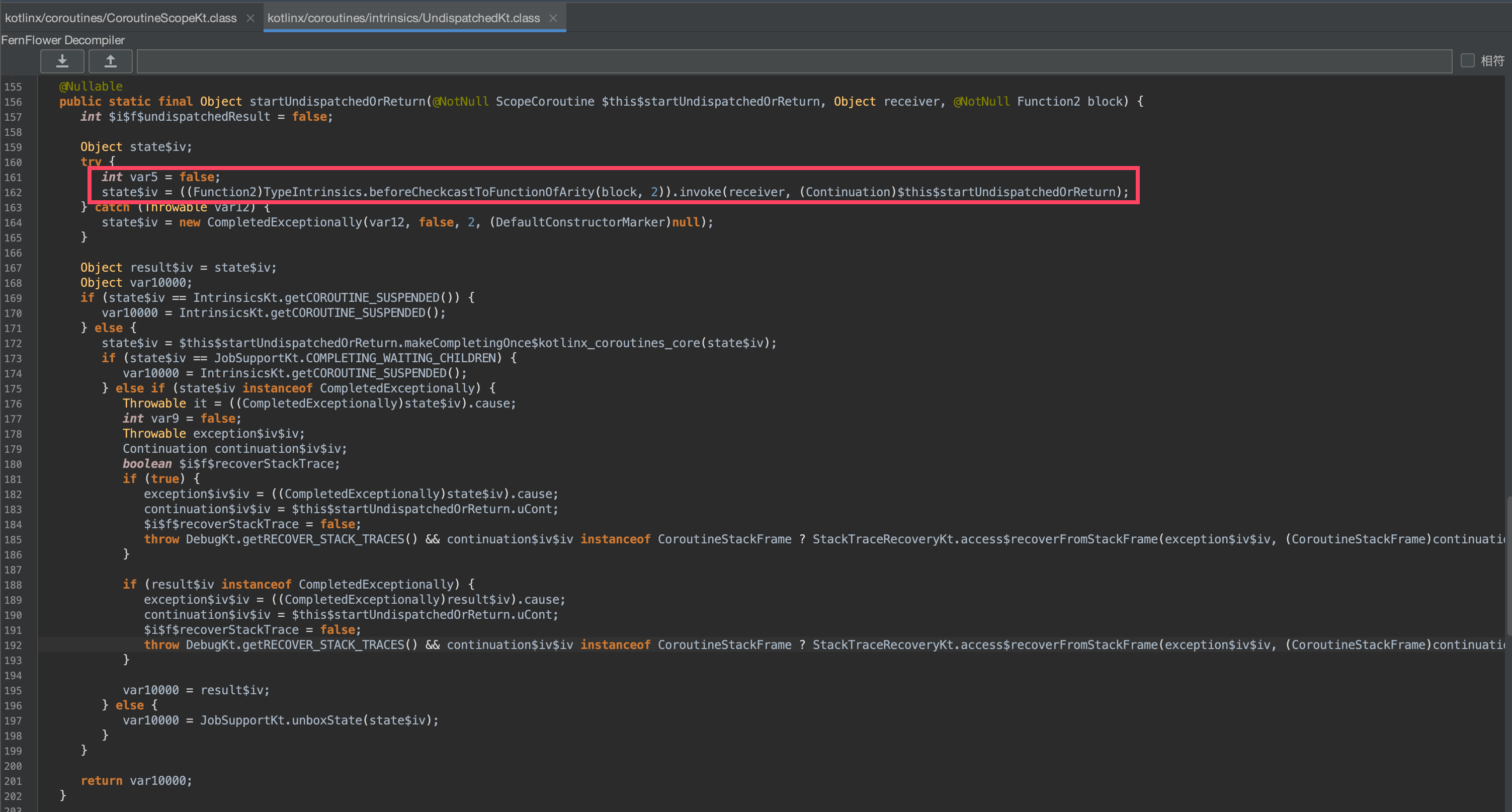
Task: Click line number 156 in the gutter
Action: click(13, 102)
